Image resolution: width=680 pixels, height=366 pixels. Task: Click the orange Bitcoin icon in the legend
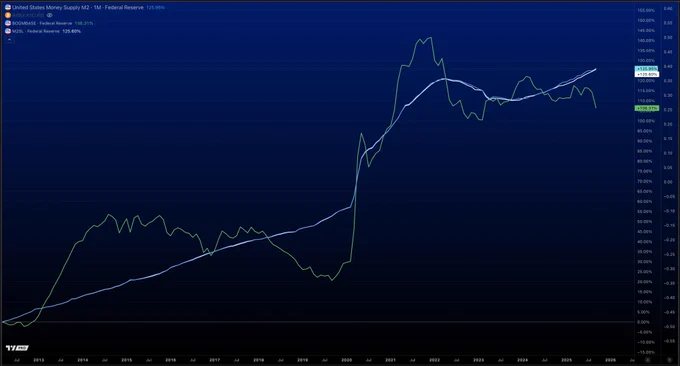pyautogui.click(x=8, y=15)
